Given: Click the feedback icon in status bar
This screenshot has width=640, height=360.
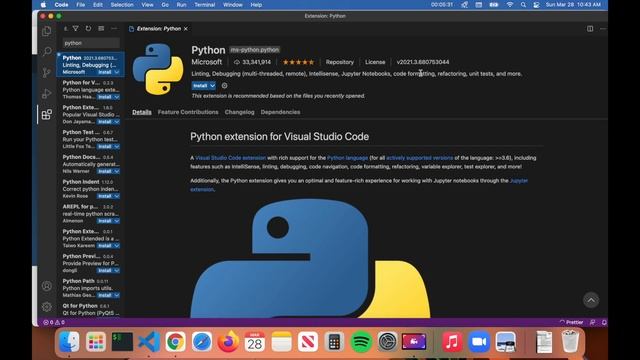Looking at the screenshot, I should point(593,322).
